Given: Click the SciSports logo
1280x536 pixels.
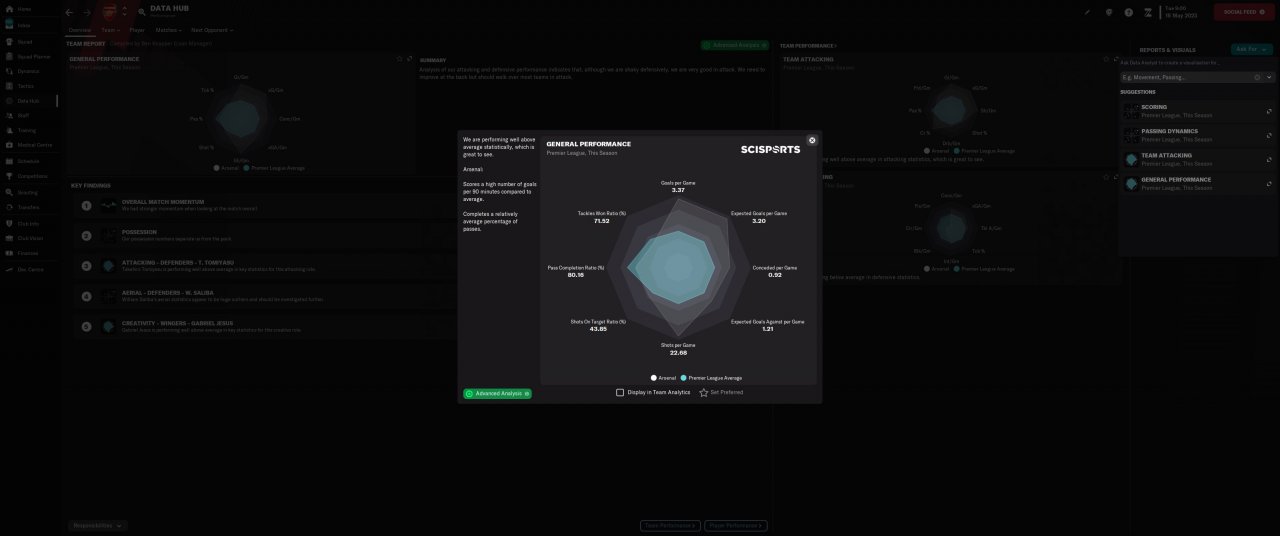Looking at the screenshot, I should coord(770,149).
